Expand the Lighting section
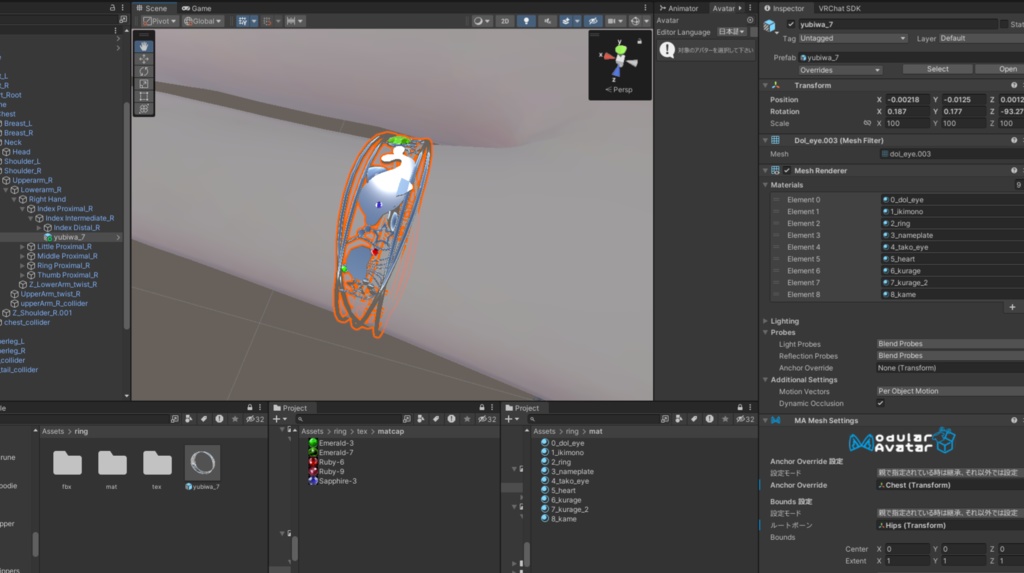This screenshot has width=1024, height=573. (x=765, y=321)
